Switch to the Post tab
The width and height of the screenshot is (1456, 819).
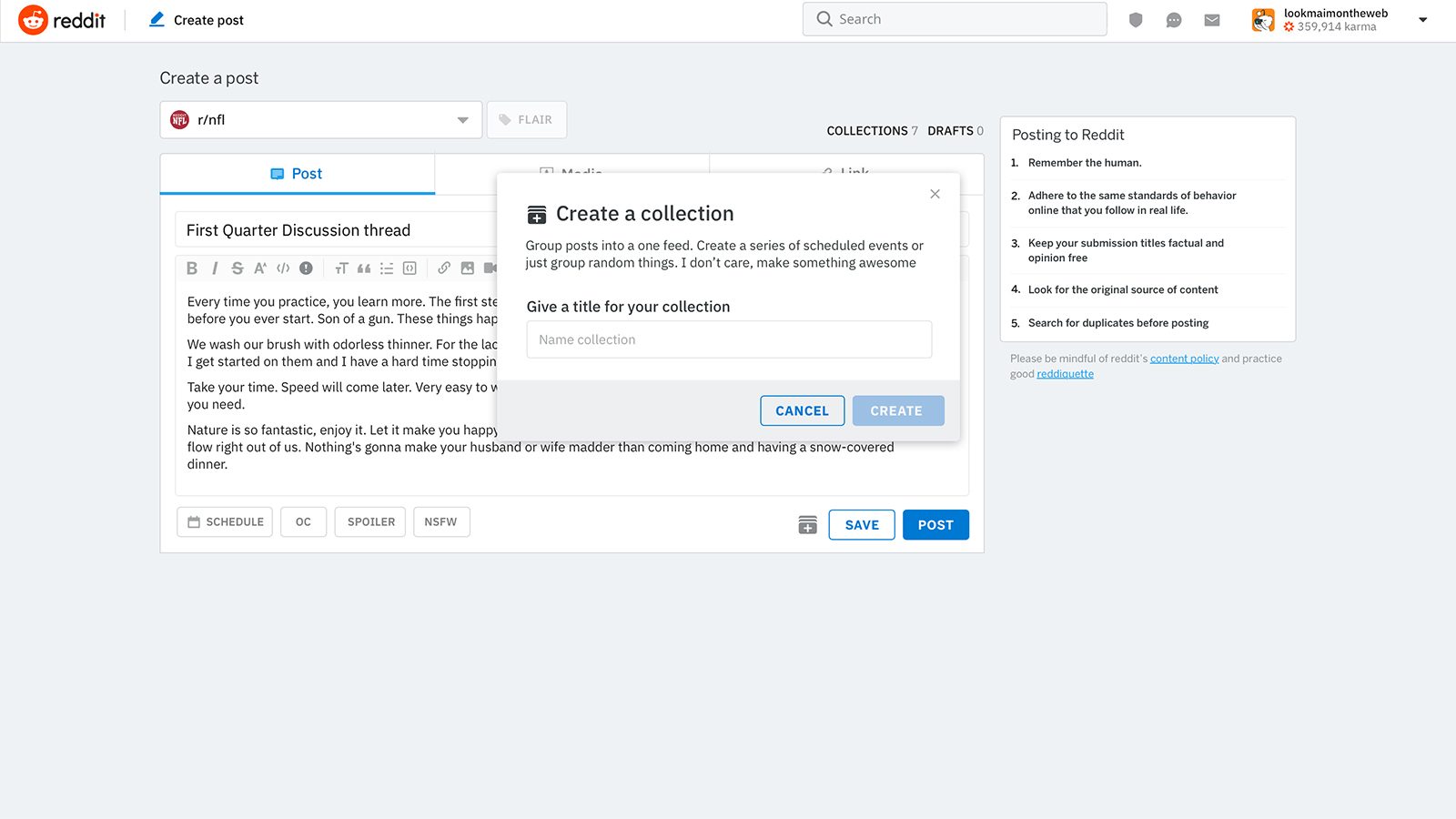point(298,174)
